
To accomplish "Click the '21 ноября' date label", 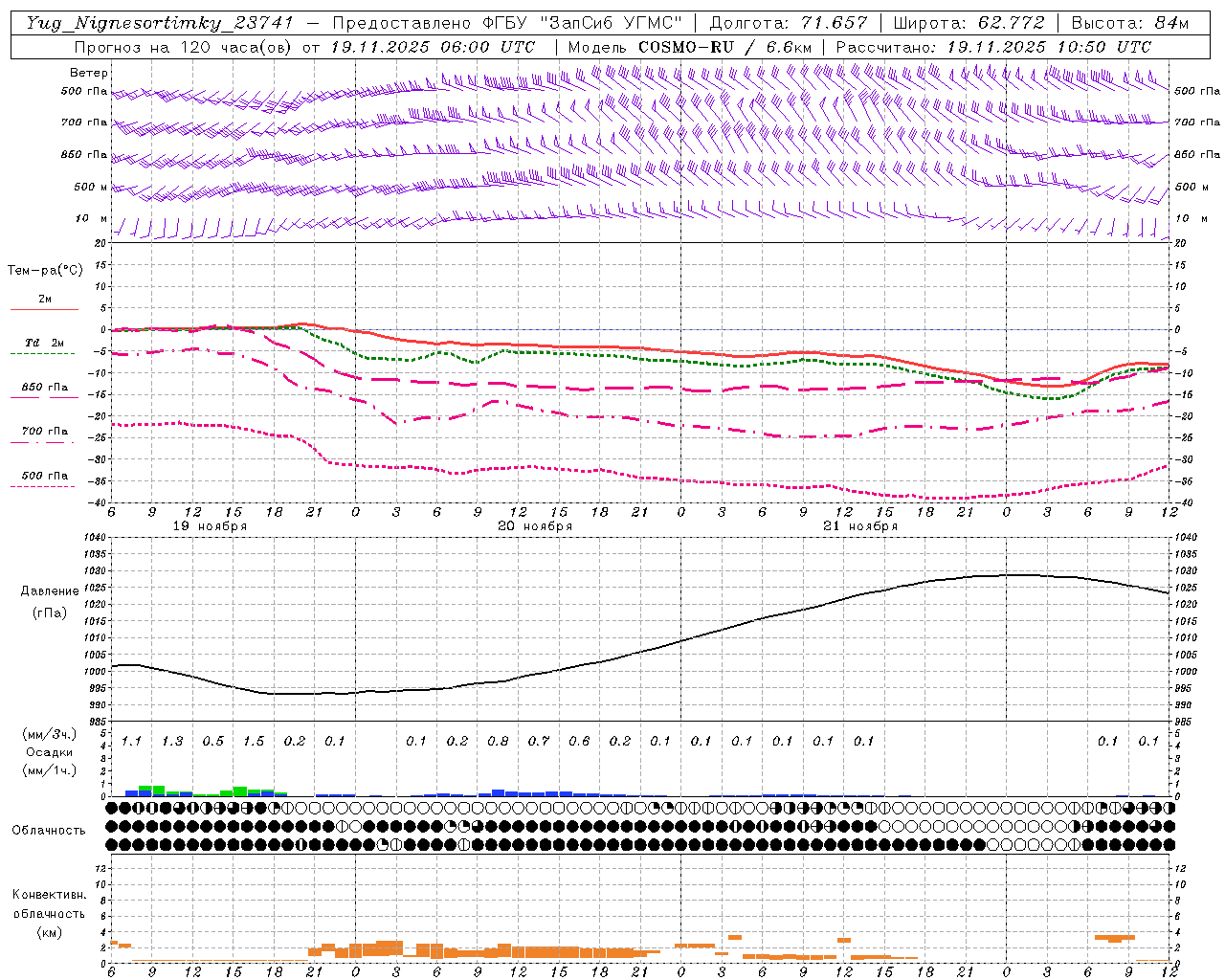I will (x=860, y=525).
